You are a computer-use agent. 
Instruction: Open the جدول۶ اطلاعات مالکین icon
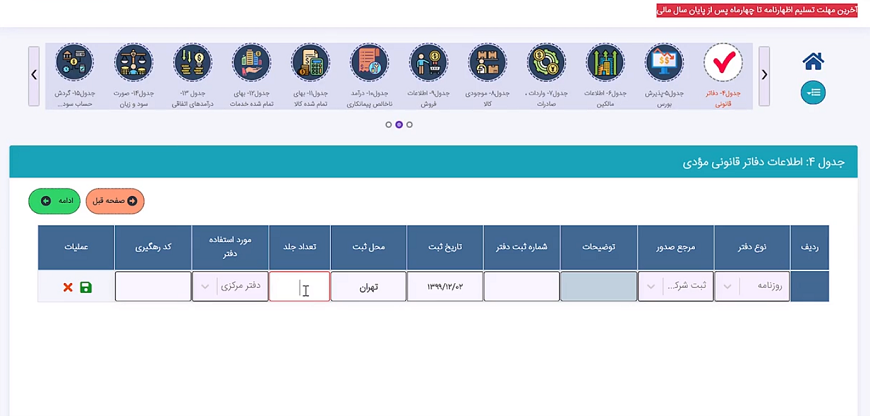[605, 63]
